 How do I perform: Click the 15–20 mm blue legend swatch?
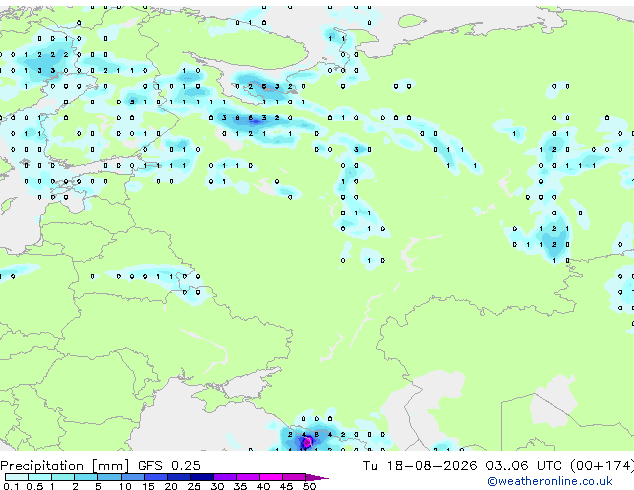click(x=155, y=477)
